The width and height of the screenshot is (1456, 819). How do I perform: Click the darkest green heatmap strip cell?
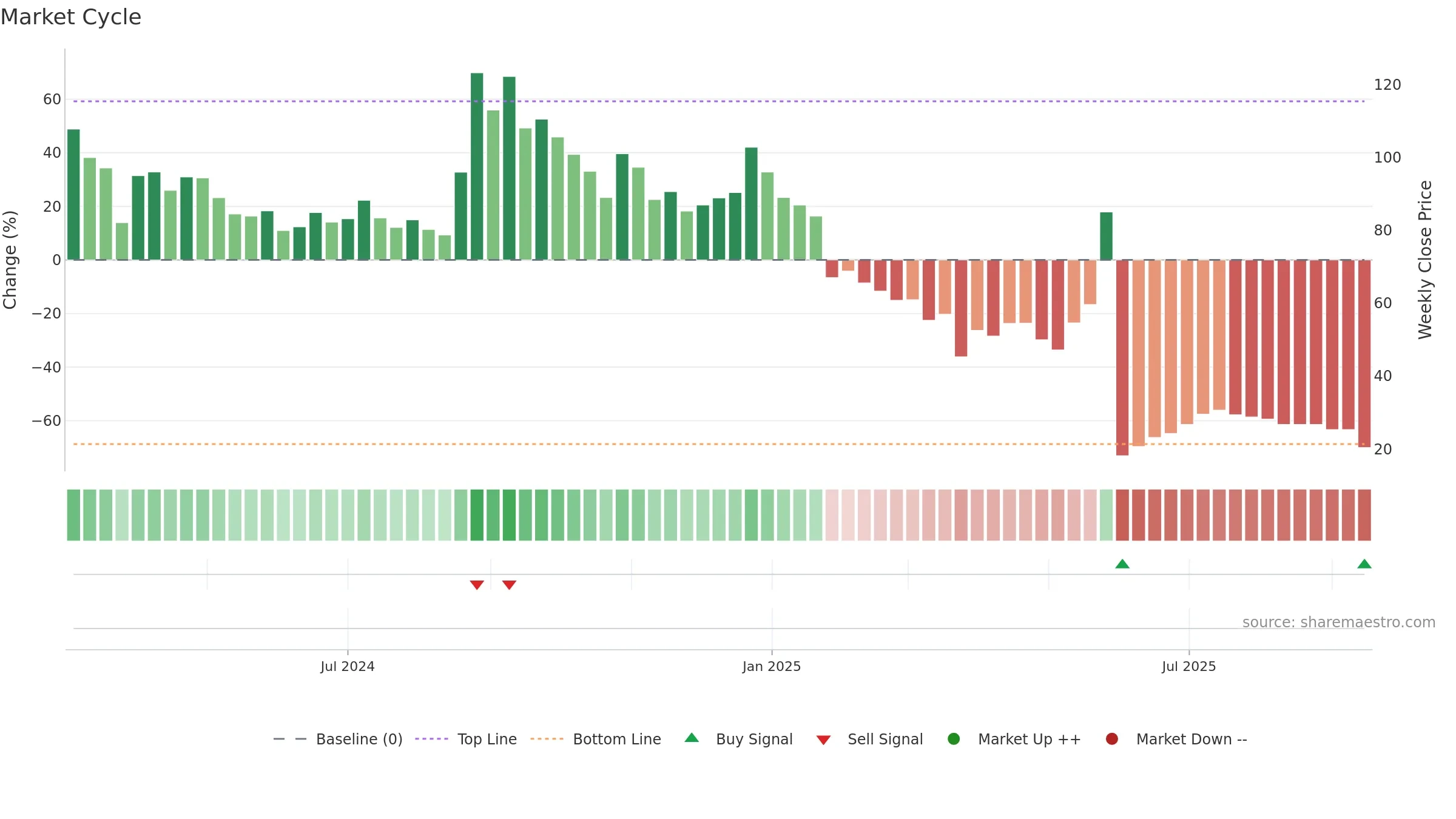pos(477,515)
